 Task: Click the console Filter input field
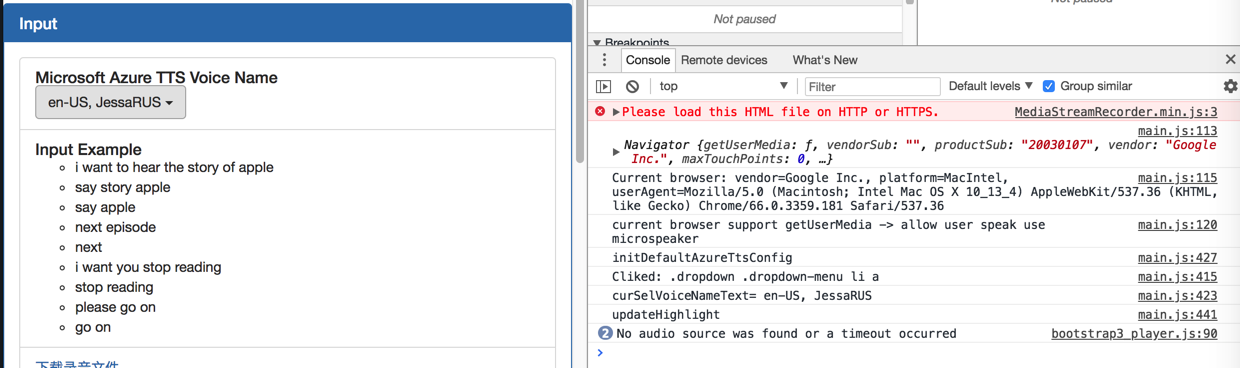pyautogui.click(x=872, y=86)
